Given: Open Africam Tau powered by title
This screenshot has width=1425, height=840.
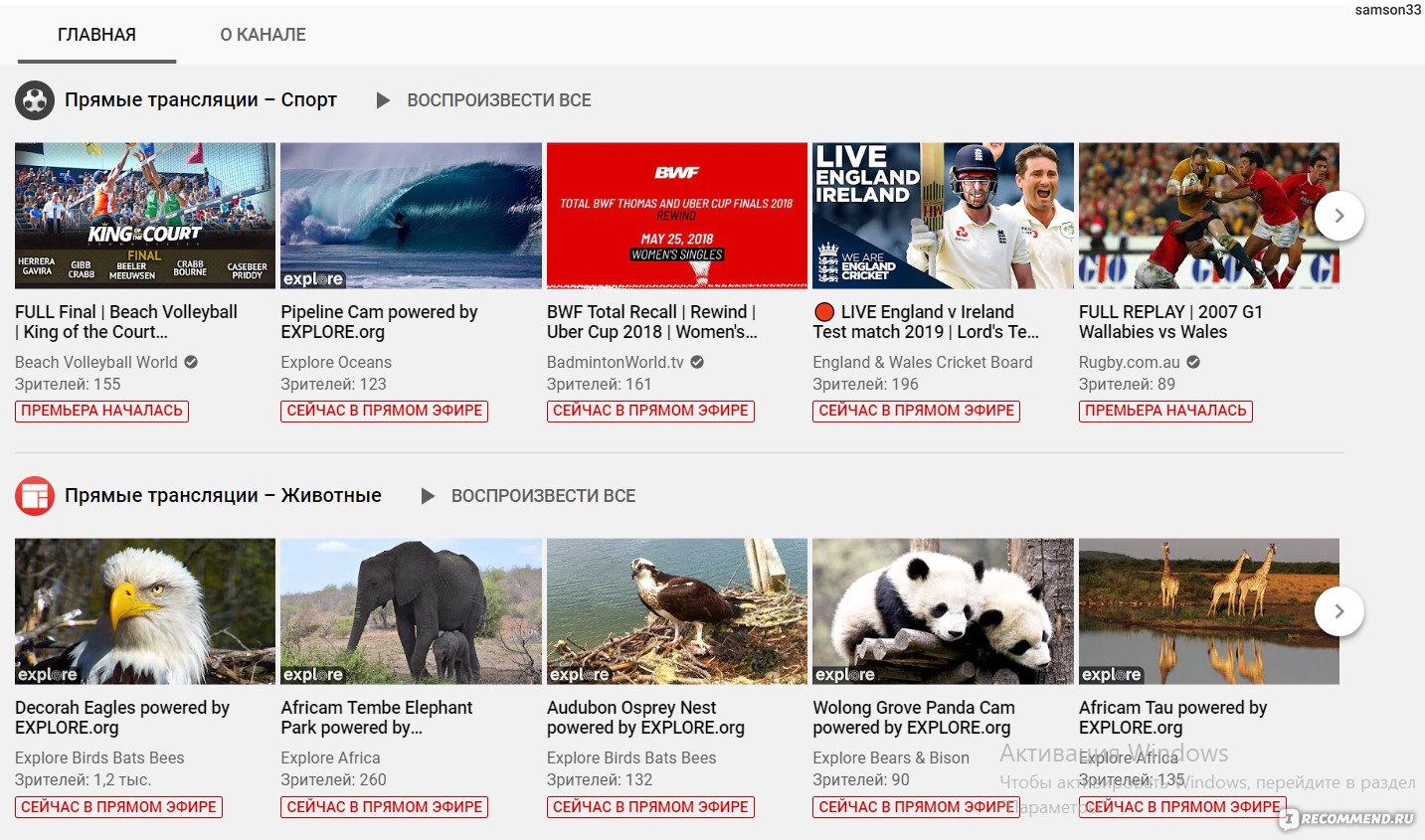Looking at the screenshot, I should coord(1173,718).
